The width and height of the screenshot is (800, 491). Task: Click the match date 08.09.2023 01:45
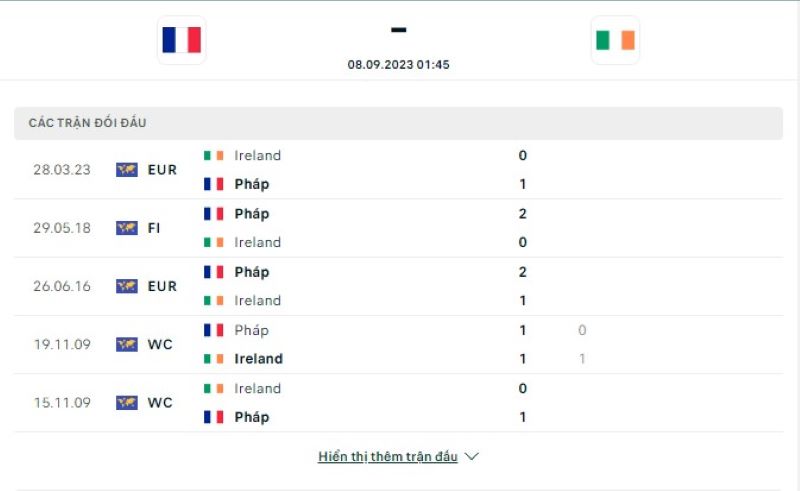pos(398,64)
